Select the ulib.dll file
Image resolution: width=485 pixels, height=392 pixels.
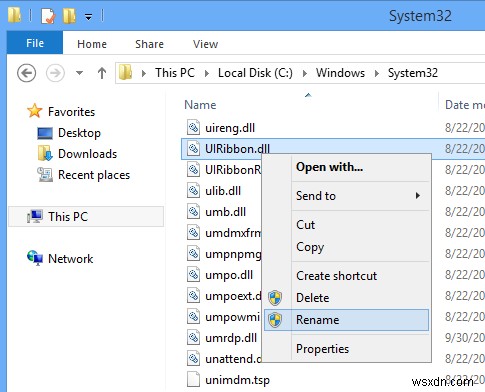[223, 191]
